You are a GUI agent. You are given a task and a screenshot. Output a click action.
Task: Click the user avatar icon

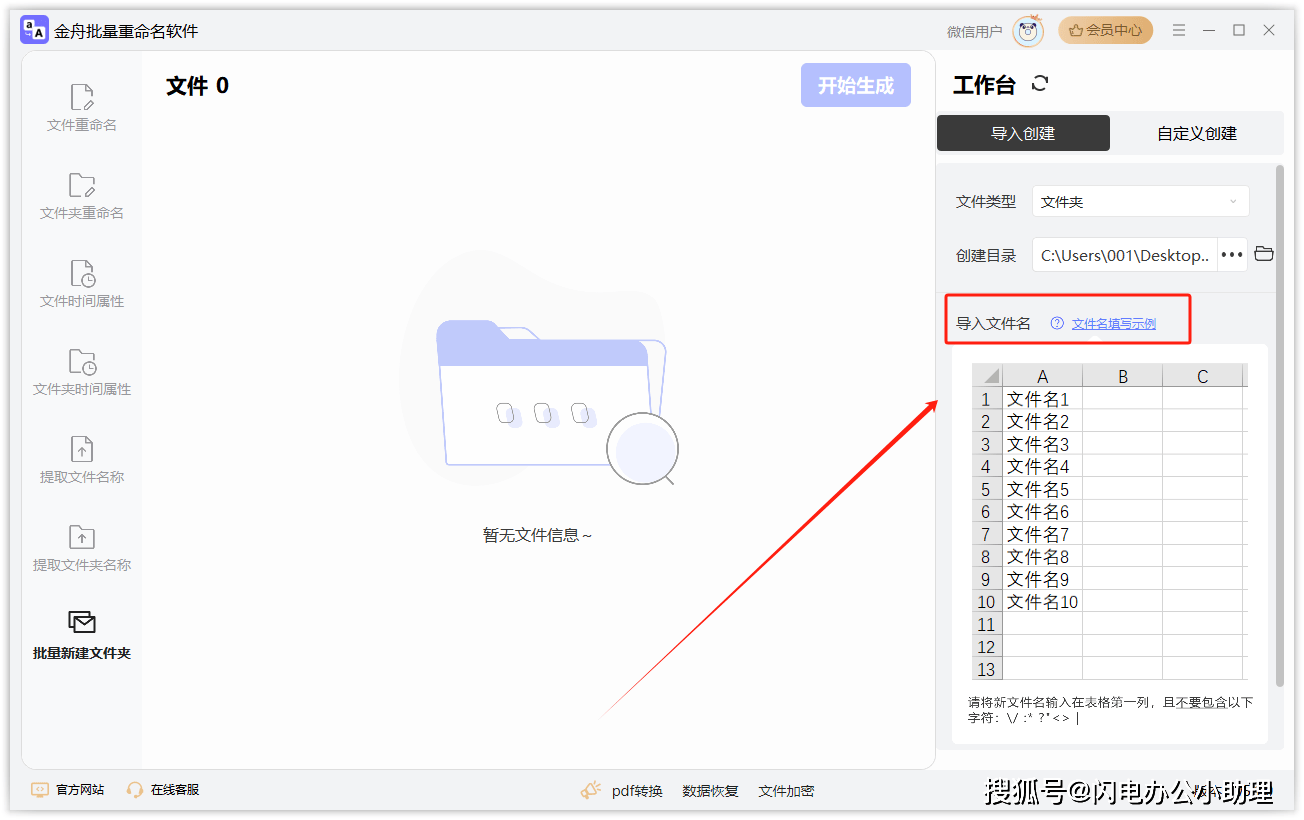point(1028,31)
